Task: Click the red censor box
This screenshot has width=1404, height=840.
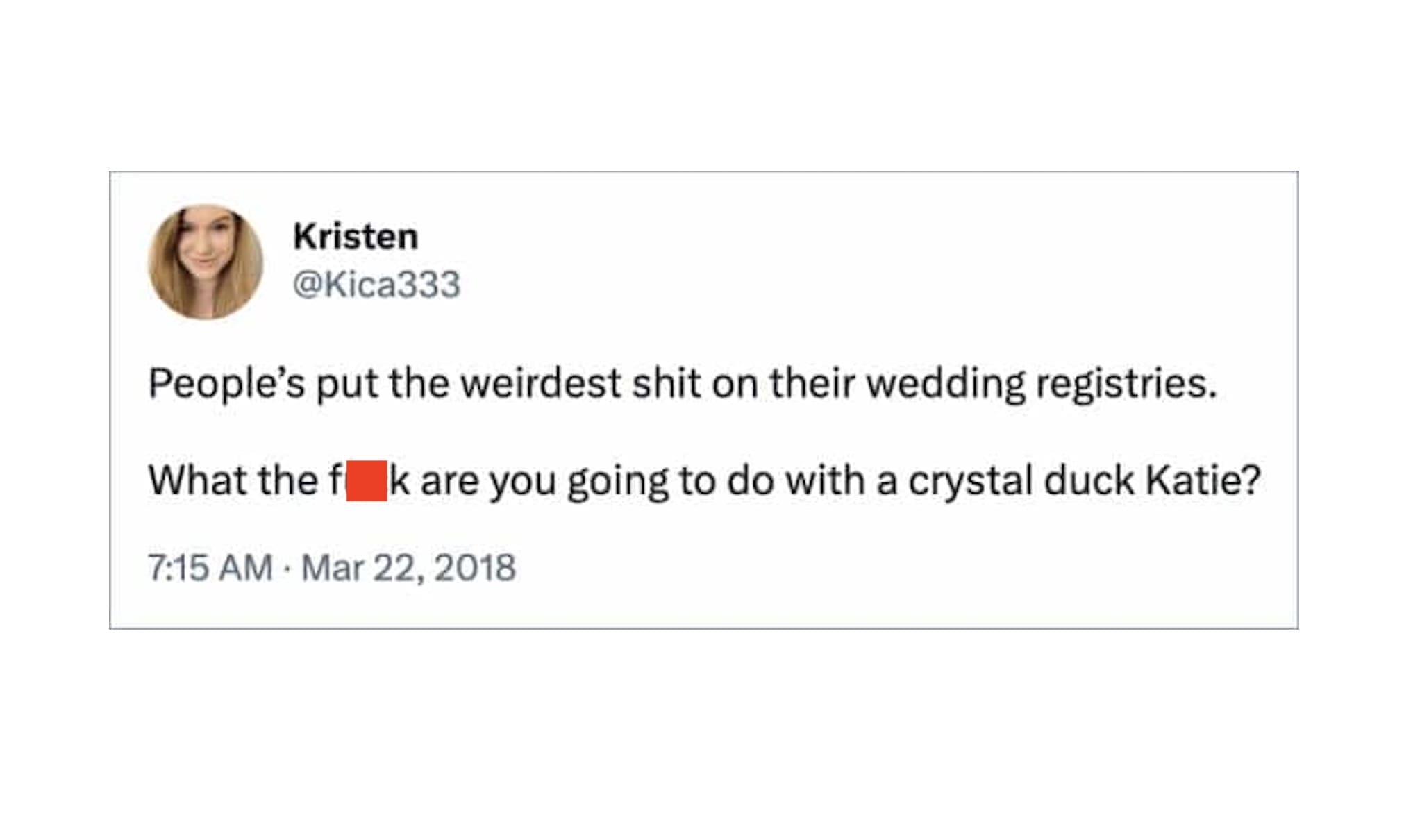Action: (367, 480)
